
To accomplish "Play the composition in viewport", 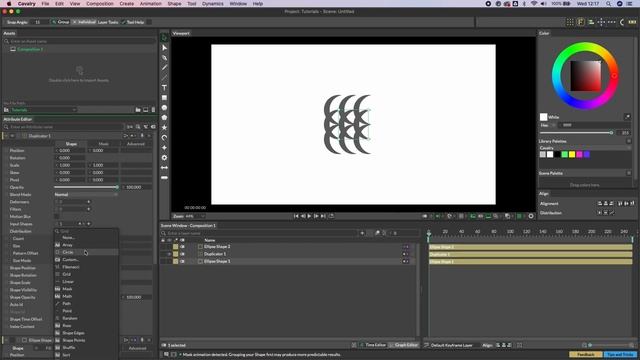I will (x=309, y=216).
